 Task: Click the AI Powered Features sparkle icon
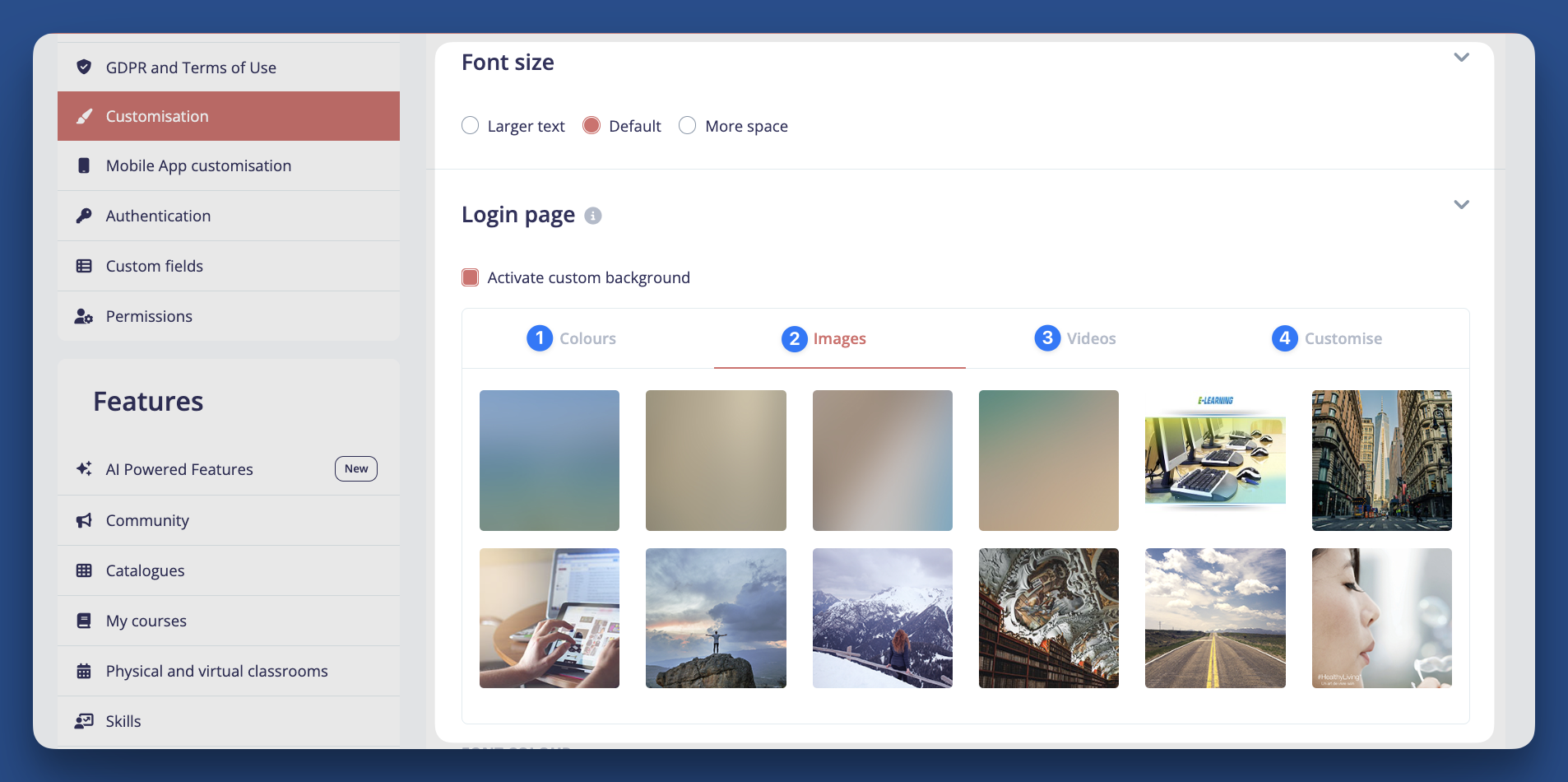(x=84, y=468)
